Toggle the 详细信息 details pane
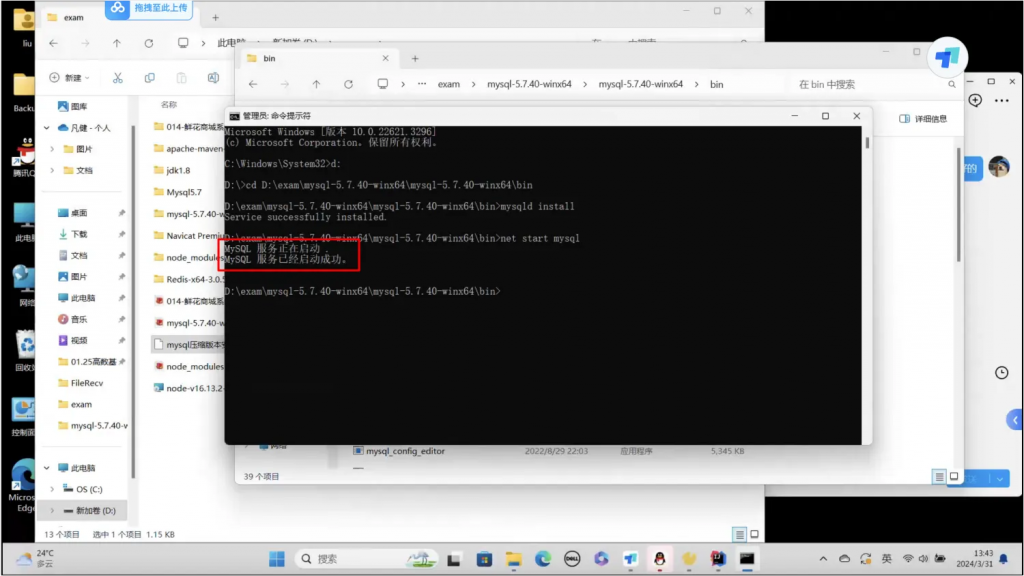 coord(923,119)
